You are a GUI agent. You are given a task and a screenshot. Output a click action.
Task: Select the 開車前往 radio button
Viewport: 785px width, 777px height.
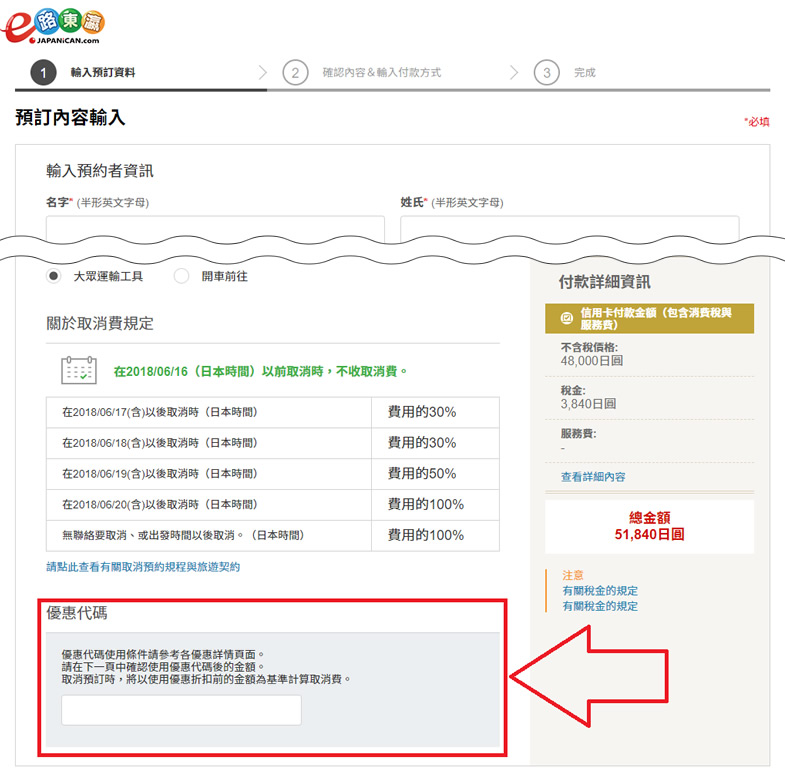(181, 276)
